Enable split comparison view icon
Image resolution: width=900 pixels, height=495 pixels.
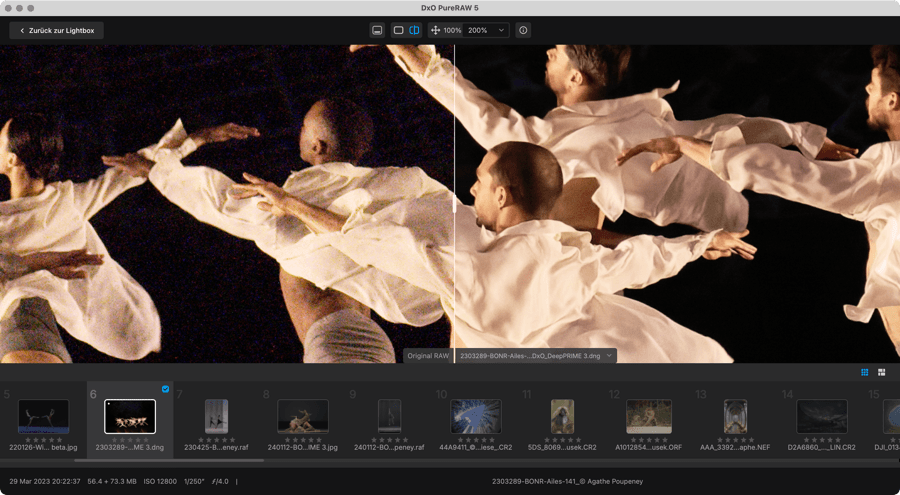(x=414, y=30)
